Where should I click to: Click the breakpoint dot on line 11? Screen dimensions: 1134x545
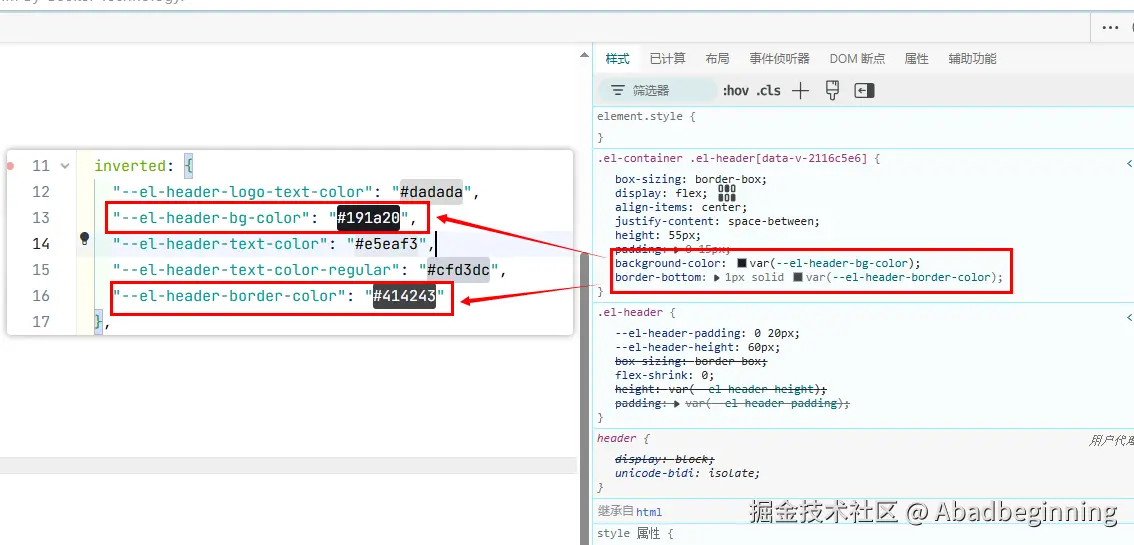click(x=10, y=166)
